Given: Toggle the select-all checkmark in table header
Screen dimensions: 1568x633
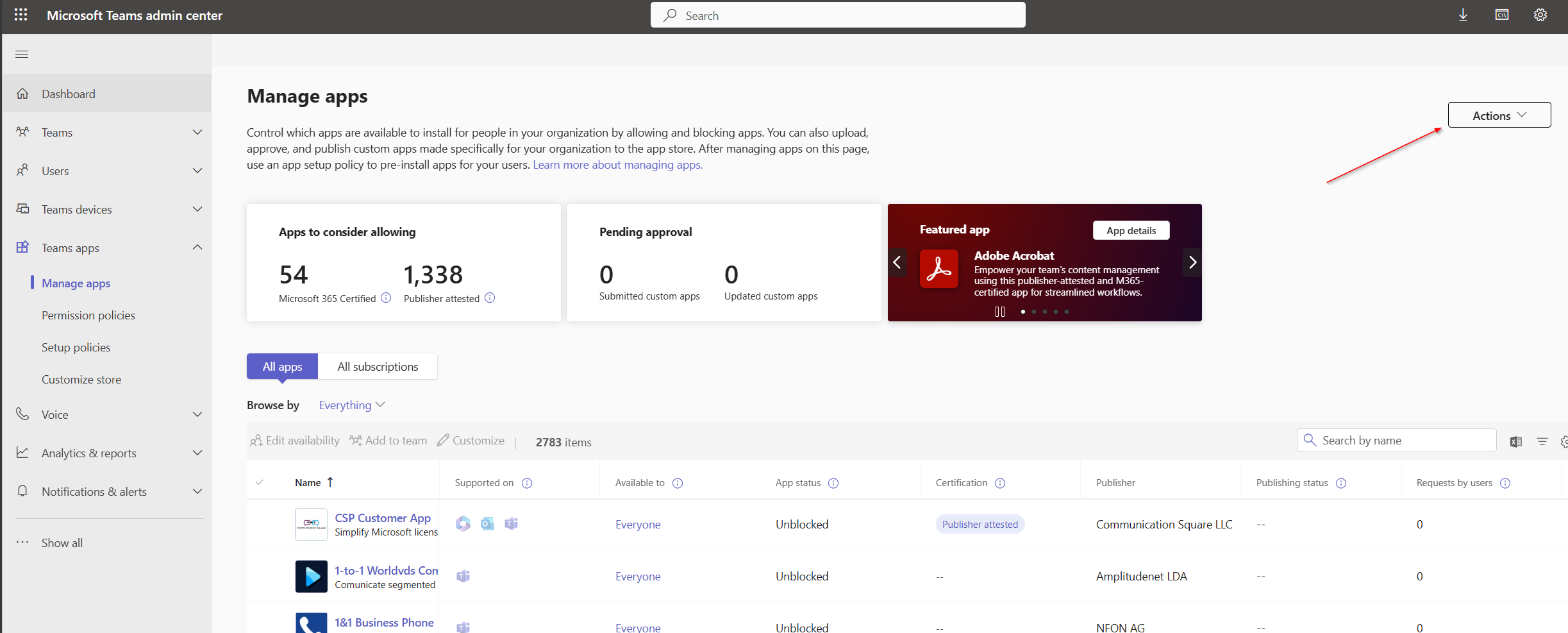Looking at the screenshot, I should (x=260, y=482).
